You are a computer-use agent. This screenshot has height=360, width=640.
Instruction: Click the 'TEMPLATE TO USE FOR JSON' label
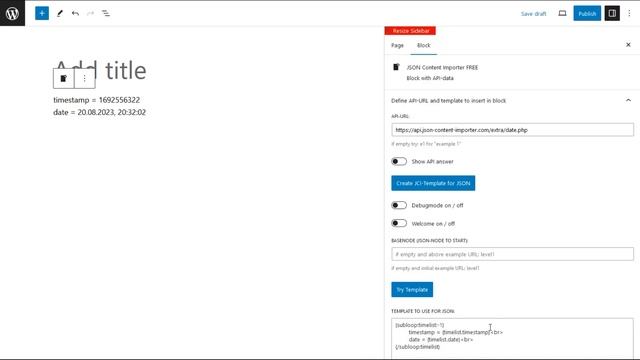422,311
